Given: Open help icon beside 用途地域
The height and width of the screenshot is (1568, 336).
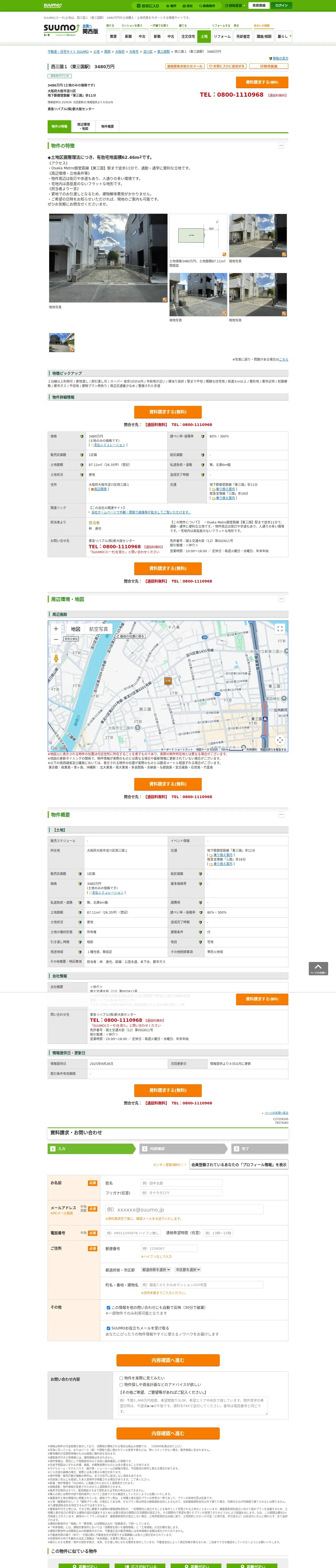Looking at the screenshot, I should (x=80, y=952).
